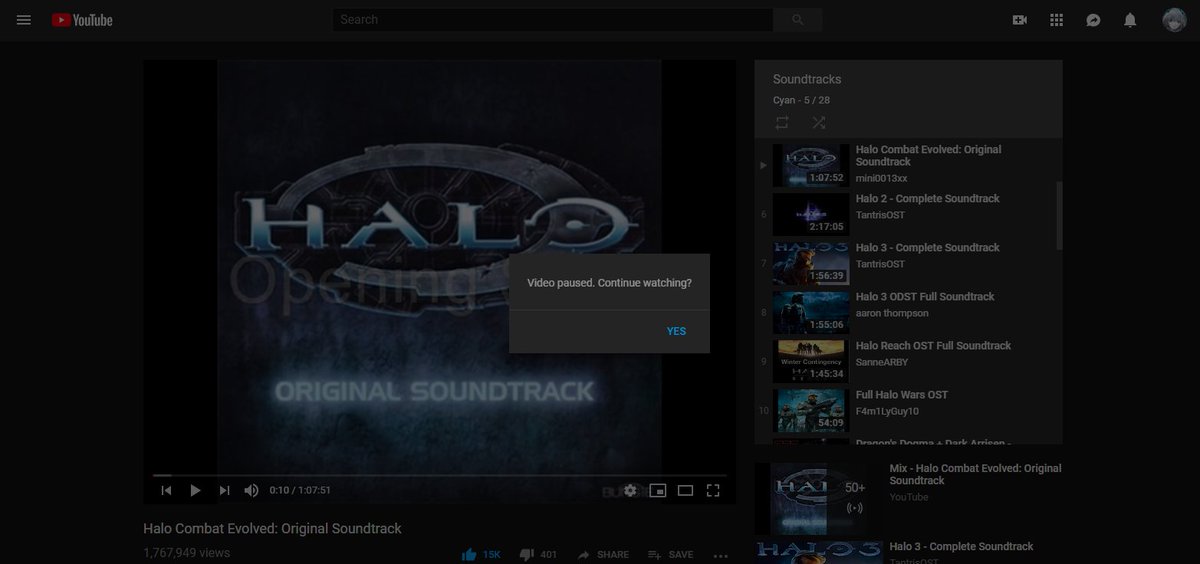
Task: Open the hamburger guide menu
Action: 24,20
